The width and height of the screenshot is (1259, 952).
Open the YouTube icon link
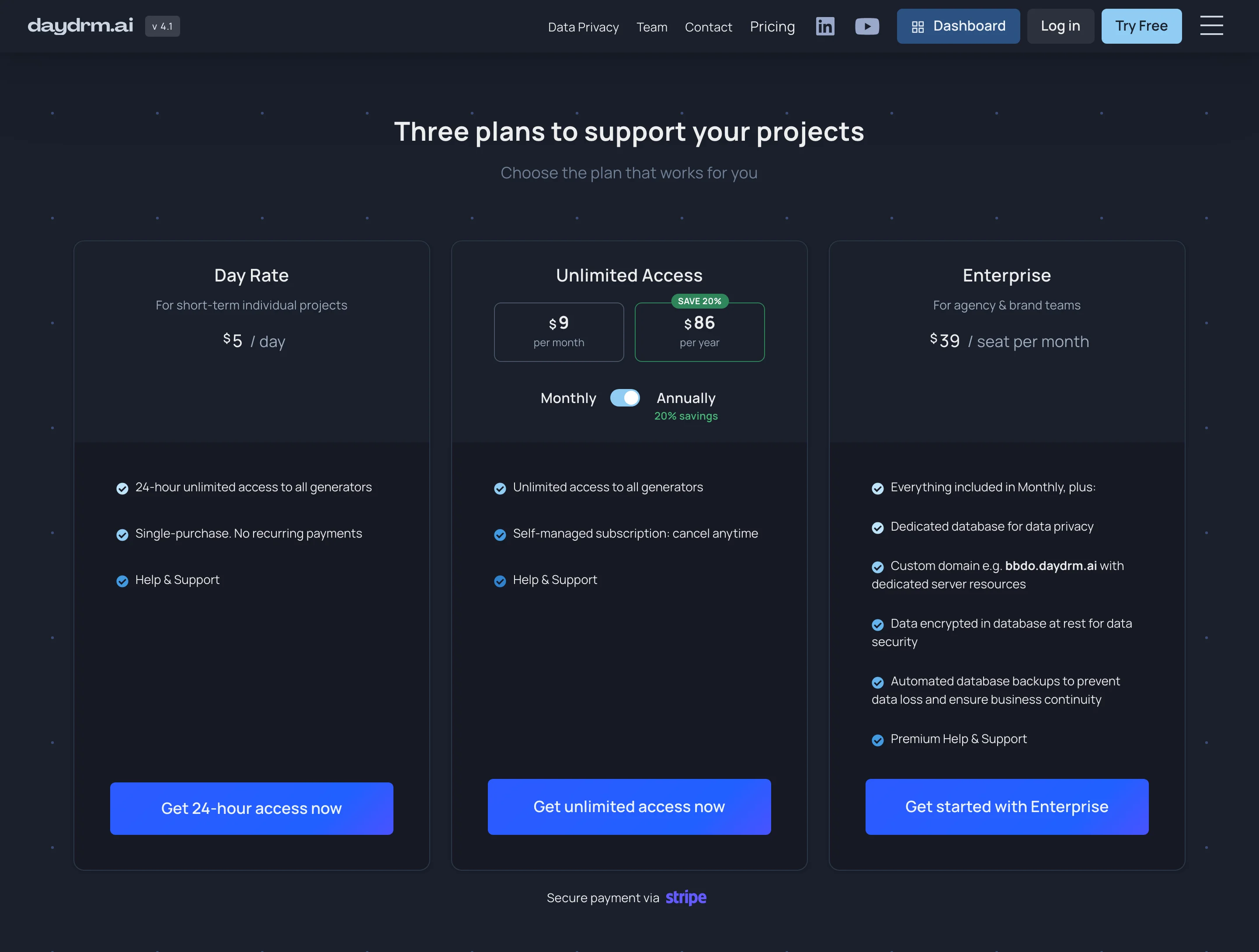(x=867, y=26)
